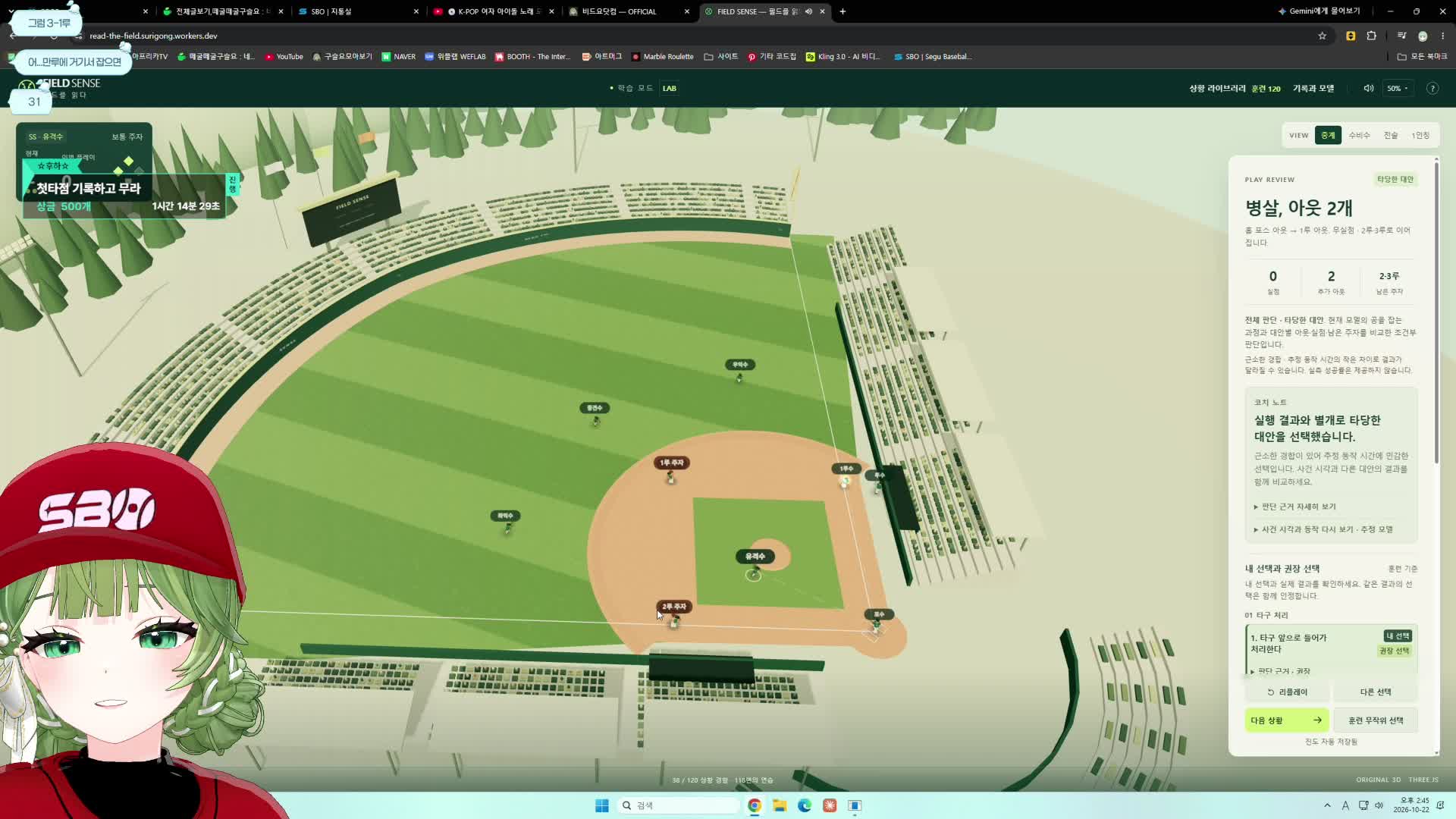Image resolution: width=1456 pixels, height=819 pixels.
Task: Select the 유격수 player marker on field
Action: [755, 557]
